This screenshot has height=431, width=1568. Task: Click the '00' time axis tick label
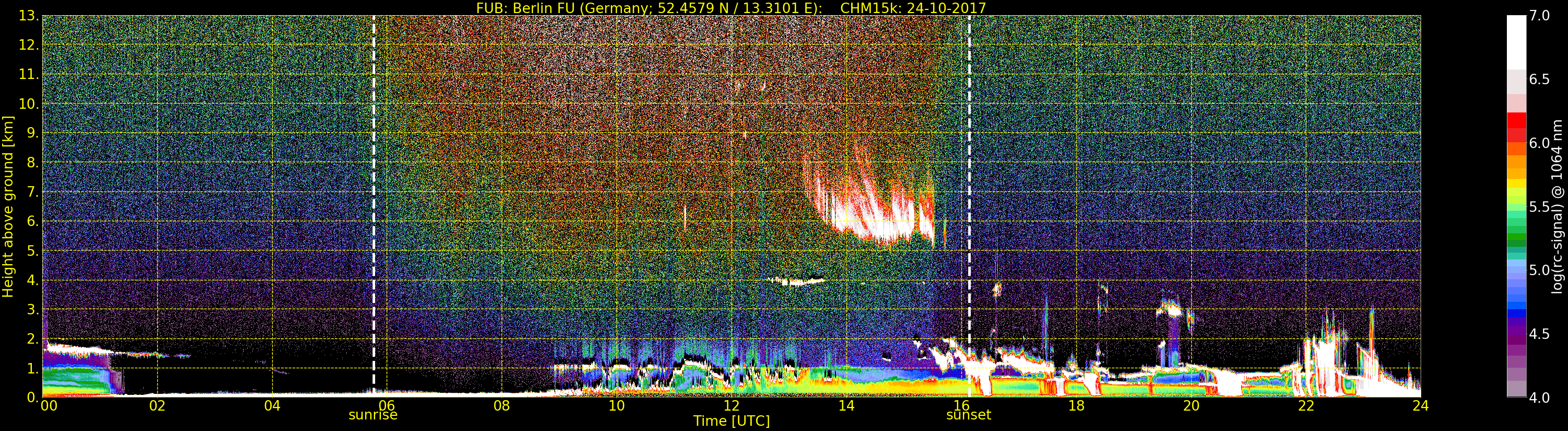click(x=49, y=405)
